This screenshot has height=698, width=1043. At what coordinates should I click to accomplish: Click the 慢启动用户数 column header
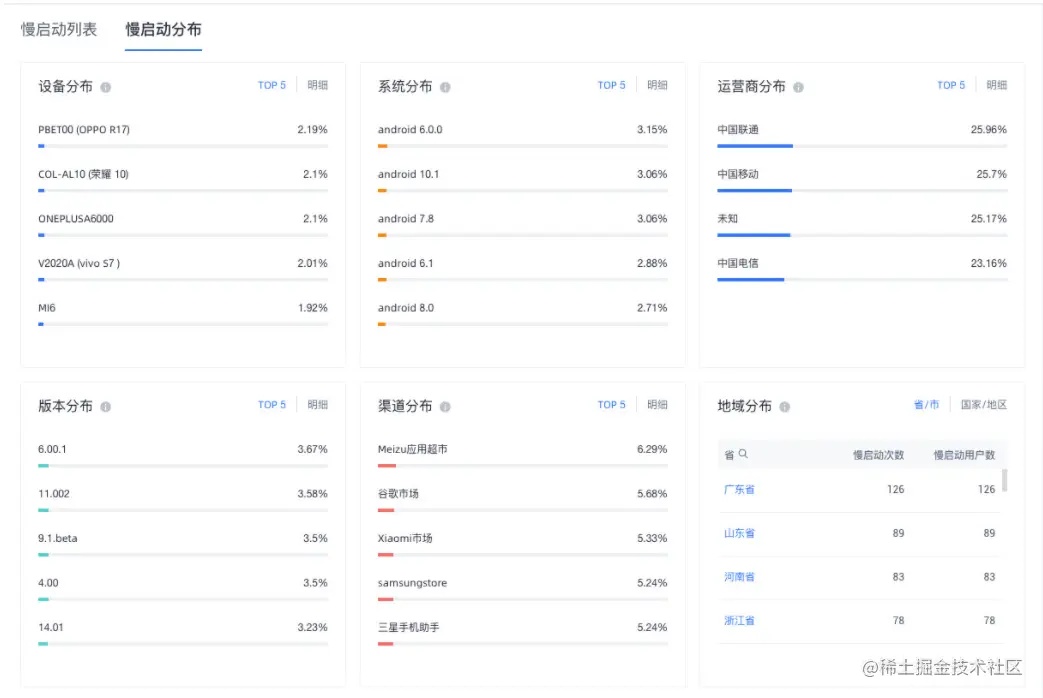[x=964, y=455]
